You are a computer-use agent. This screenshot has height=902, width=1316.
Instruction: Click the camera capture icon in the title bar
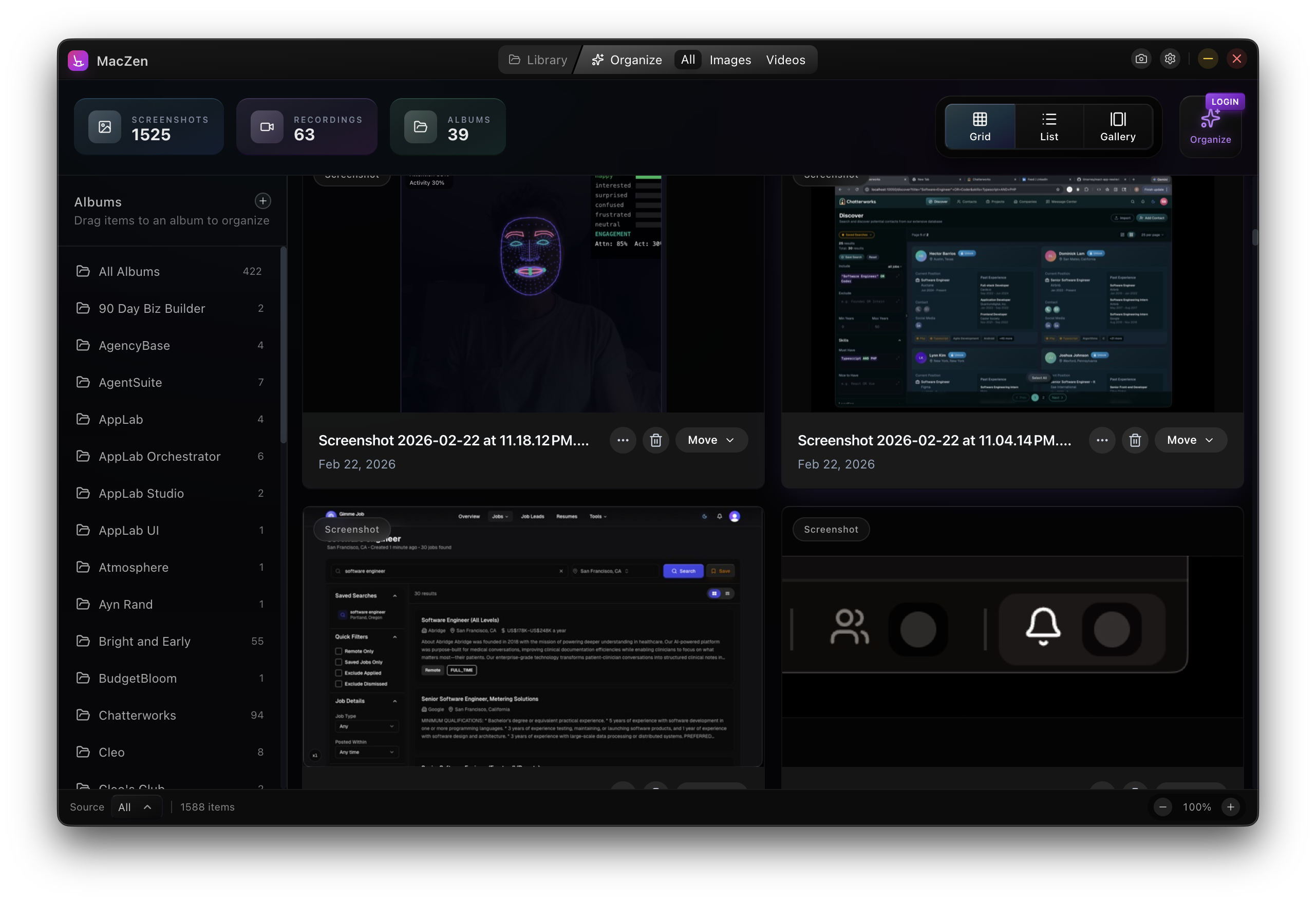tap(1141, 59)
